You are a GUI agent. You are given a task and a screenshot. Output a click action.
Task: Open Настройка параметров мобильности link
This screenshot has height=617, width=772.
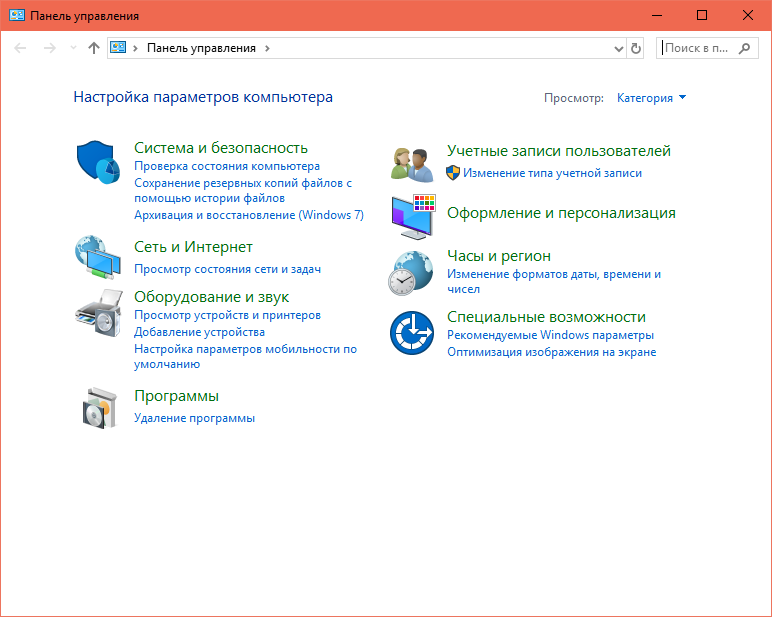[x=246, y=357]
